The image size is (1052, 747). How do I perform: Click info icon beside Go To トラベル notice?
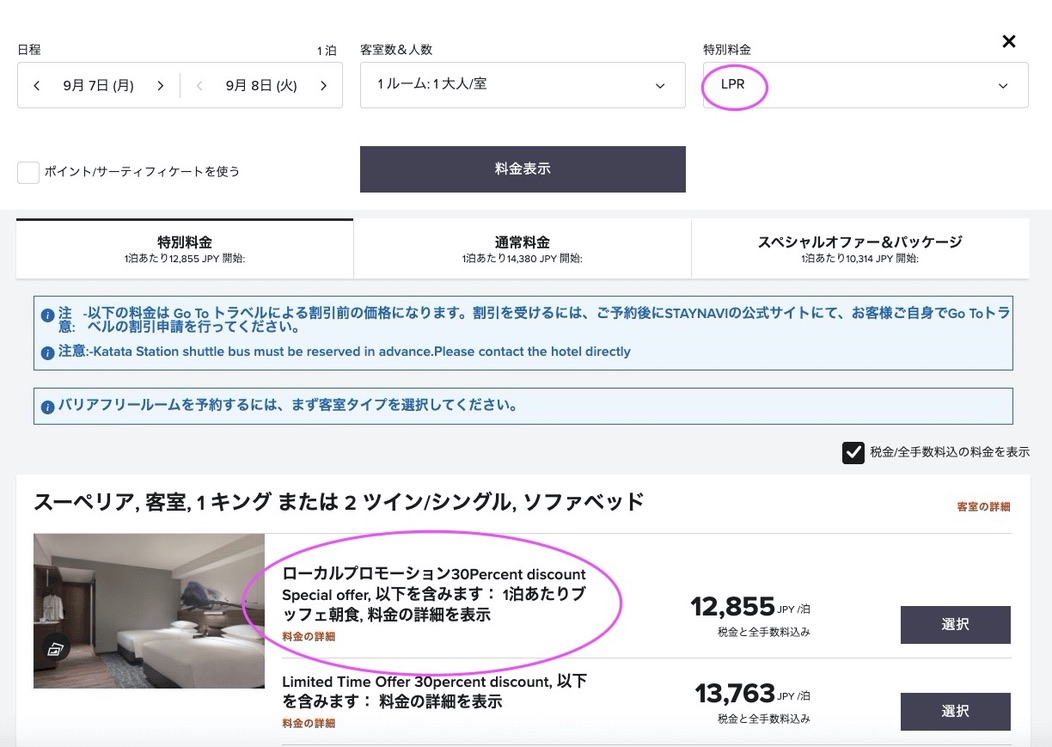click(x=48, y=315)
